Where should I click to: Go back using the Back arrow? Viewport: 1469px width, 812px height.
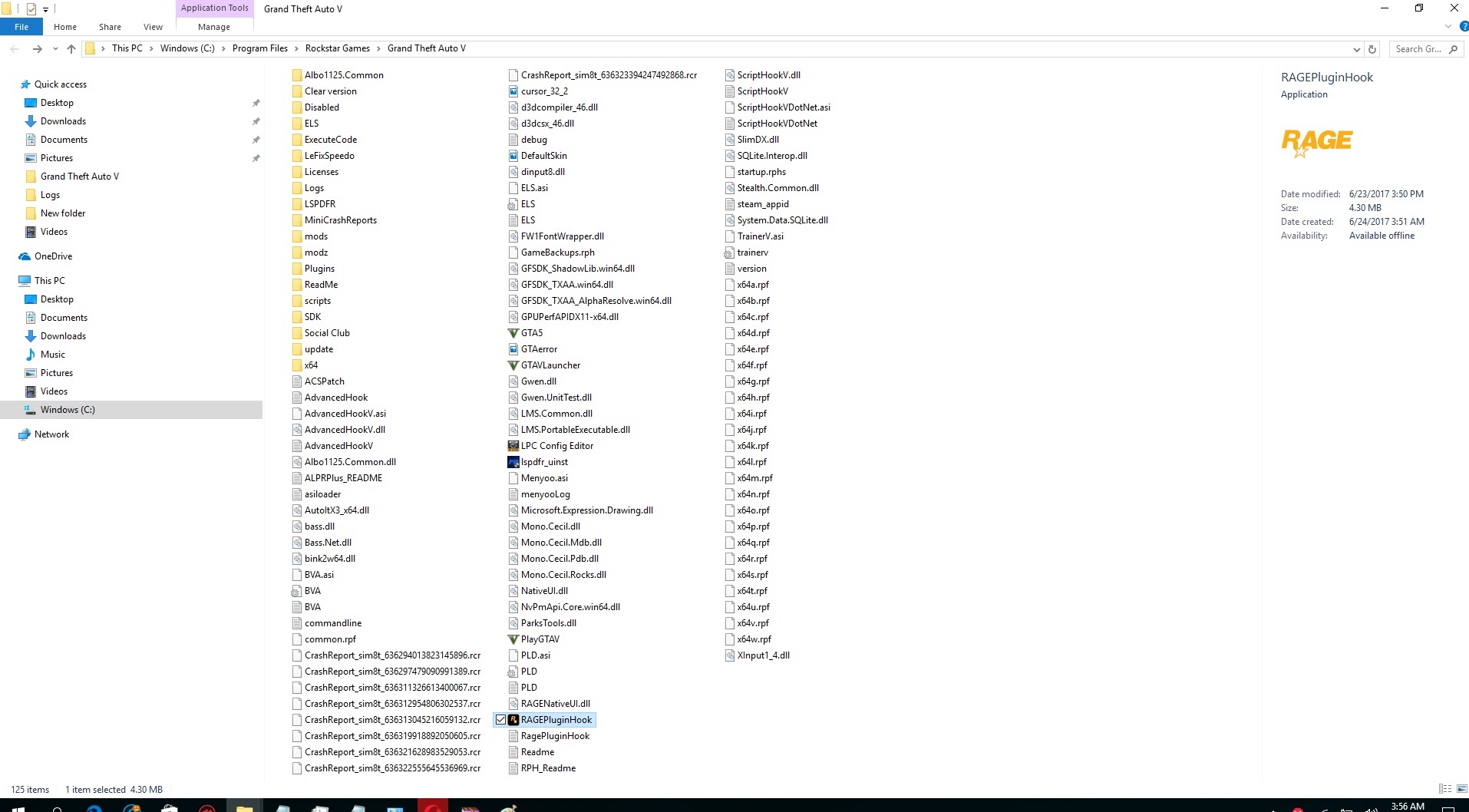coord(15,48)
